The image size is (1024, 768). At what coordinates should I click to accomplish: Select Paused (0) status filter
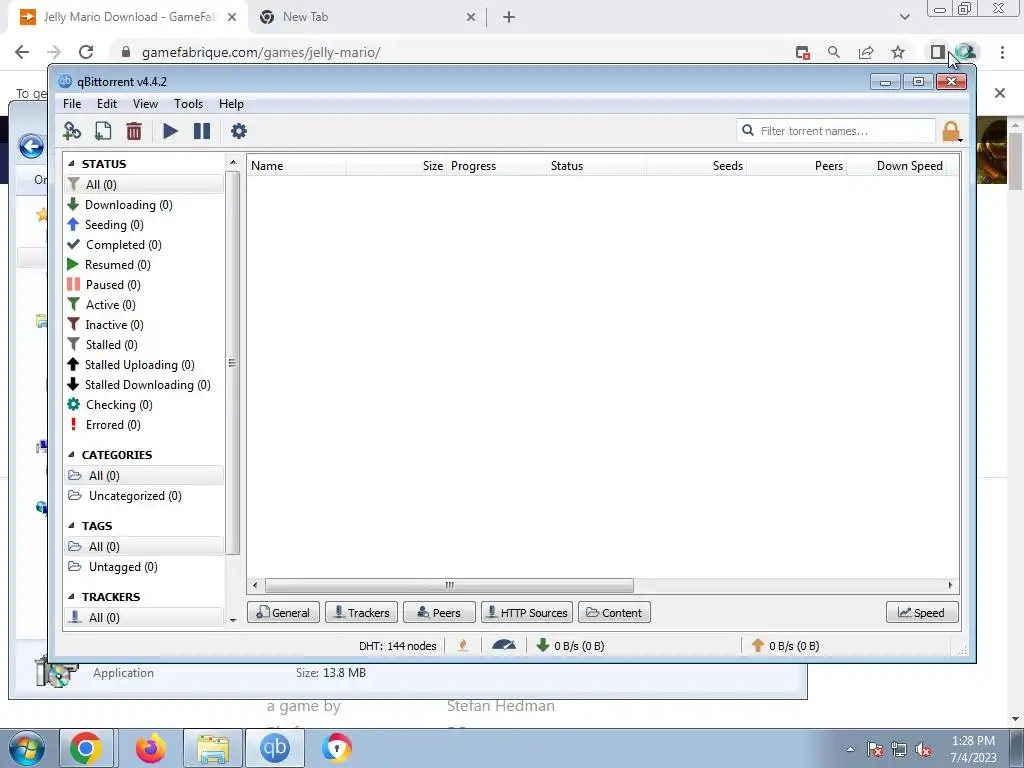click(x=144, y=285)
